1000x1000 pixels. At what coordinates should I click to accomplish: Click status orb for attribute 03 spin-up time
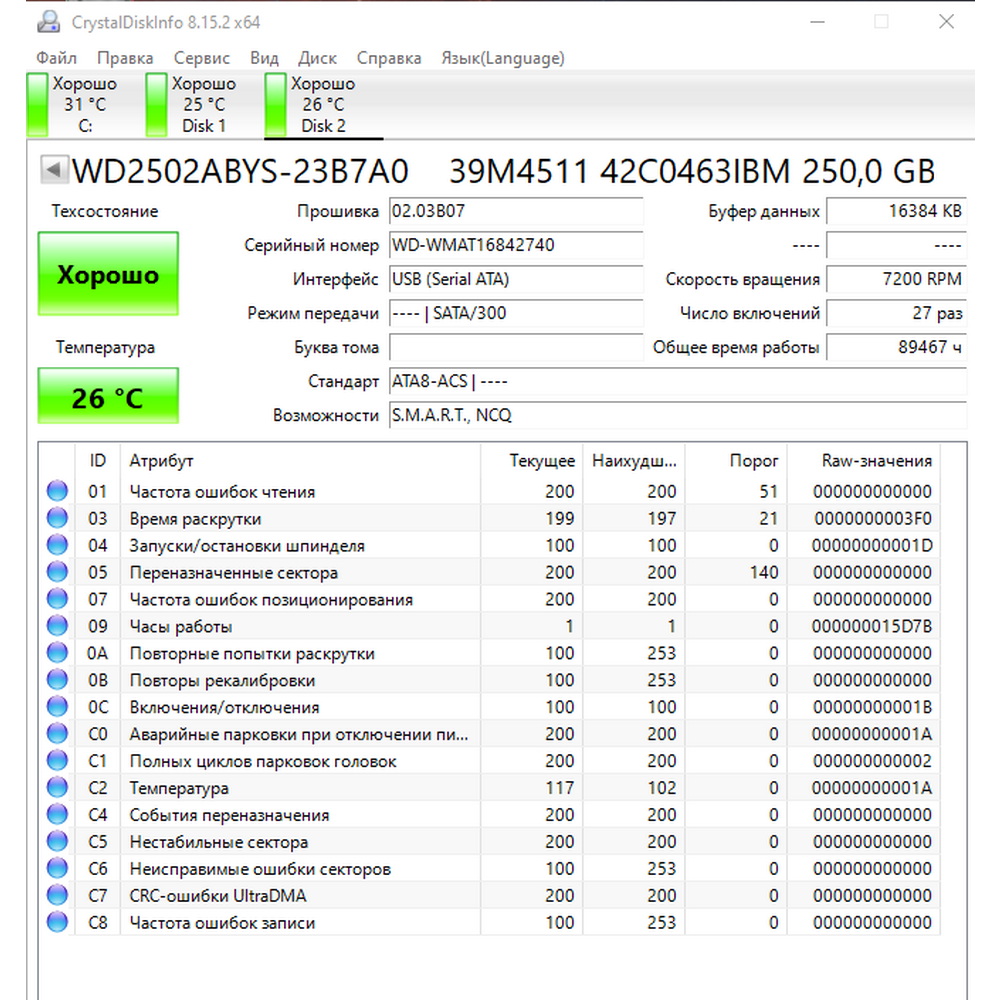pyautogui.click(x=57, y=518)
